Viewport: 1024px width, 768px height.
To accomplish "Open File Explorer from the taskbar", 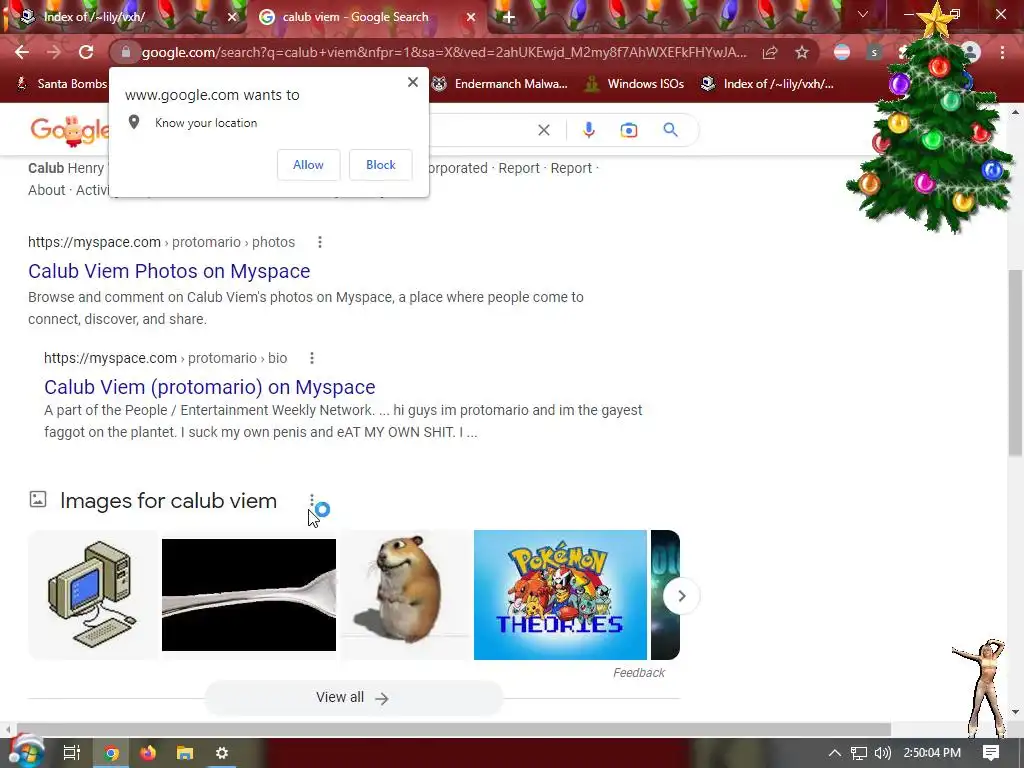I will point(185,753).
